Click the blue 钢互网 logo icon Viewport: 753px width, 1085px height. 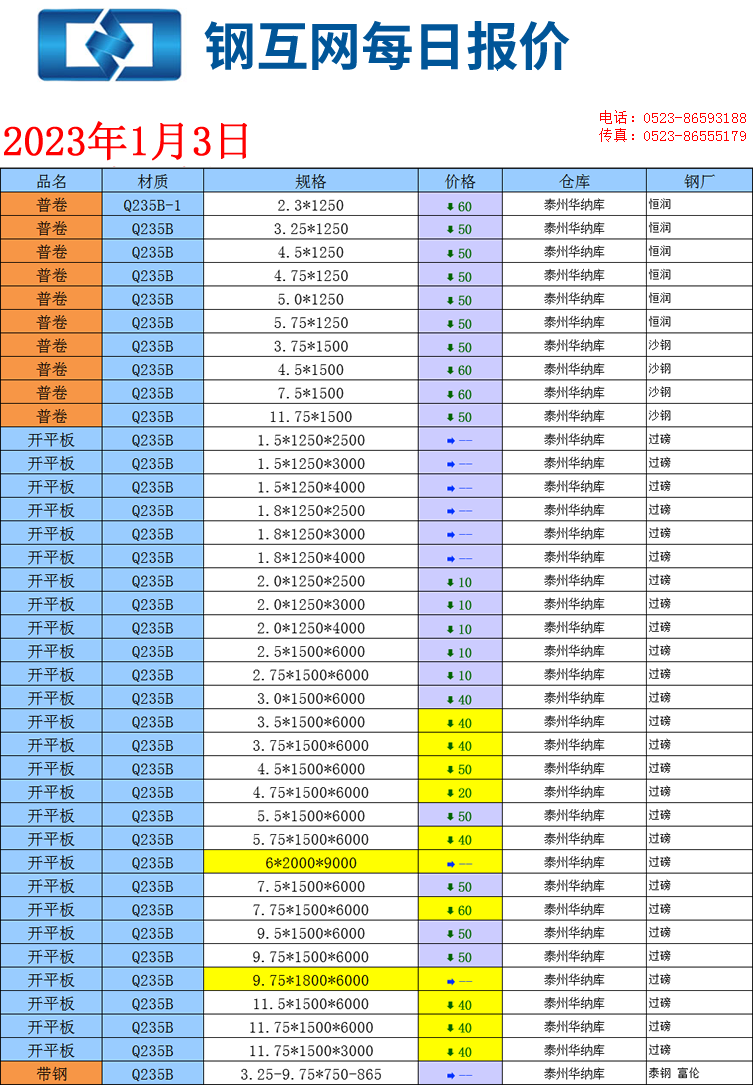point(109,45)
